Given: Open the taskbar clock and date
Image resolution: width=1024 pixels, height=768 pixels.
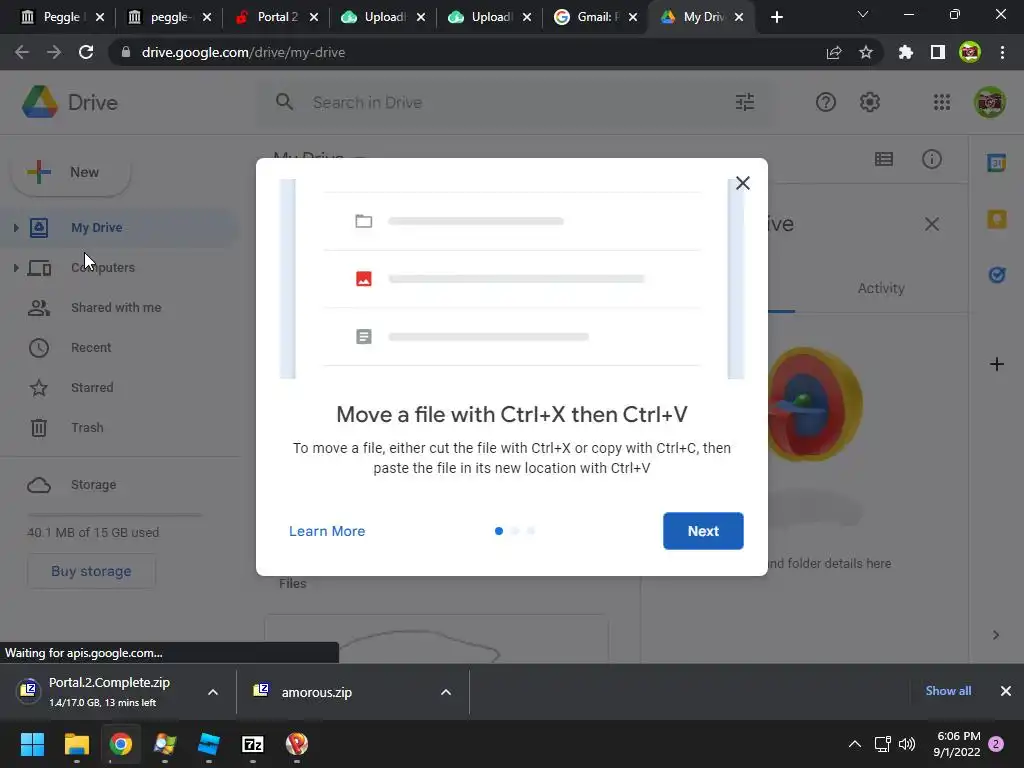Looking at the screenshot, I should tap(957, 744).
